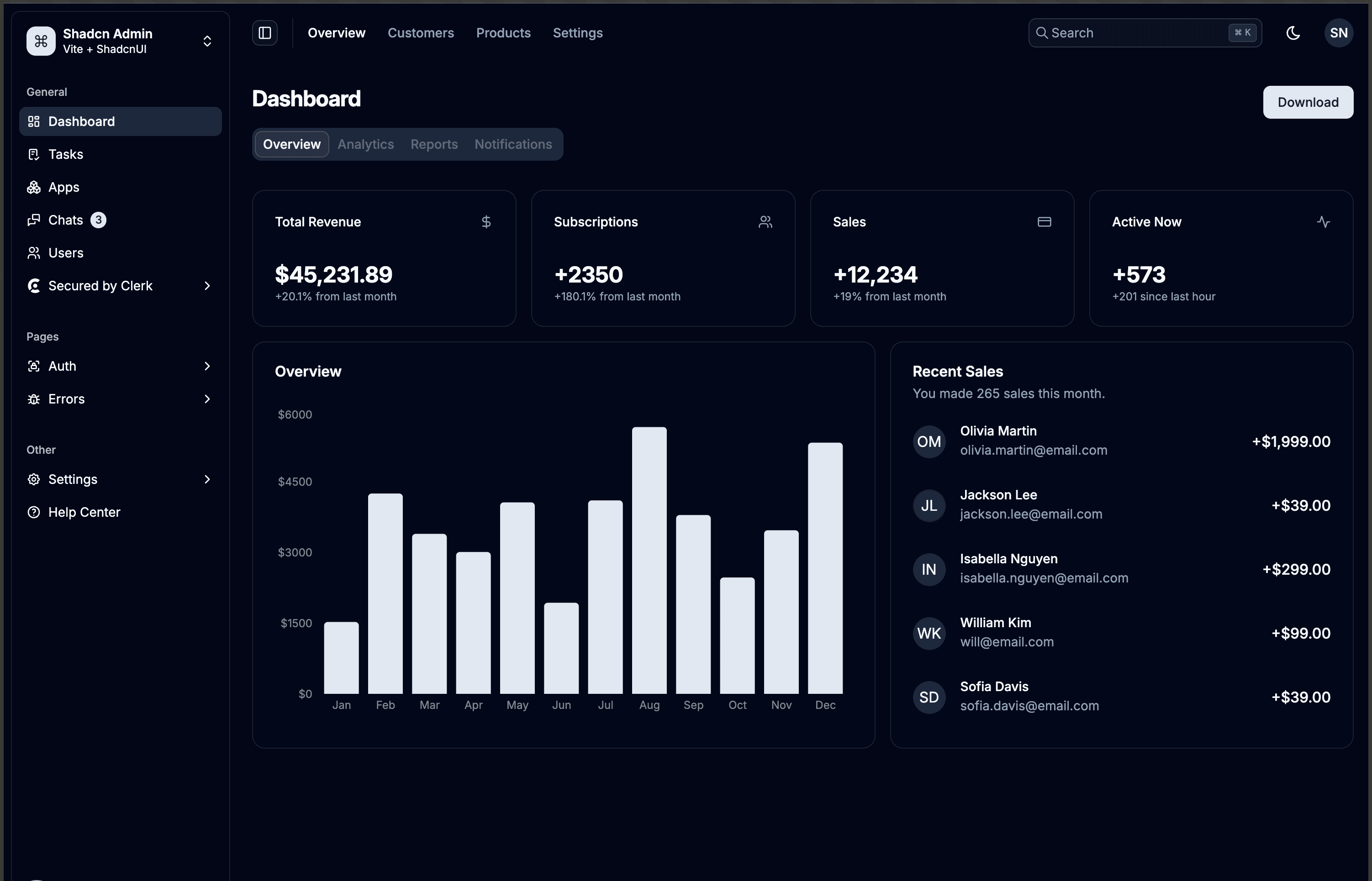Screen dimensions: 1372x881
Task: Click the $45,231.89 revenue value
Action: click(334, 275)
